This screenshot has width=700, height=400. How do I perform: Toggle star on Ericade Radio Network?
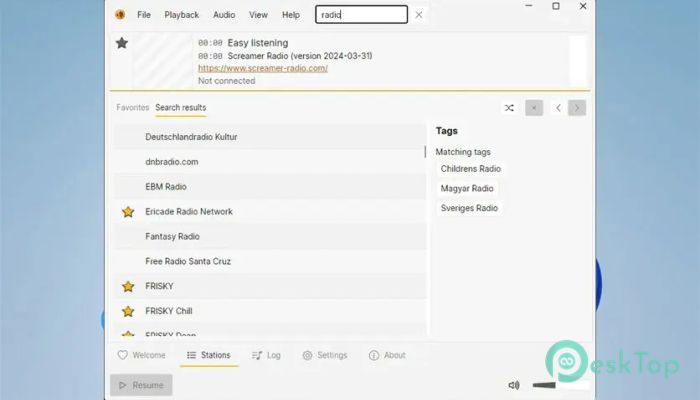coord(128,212)
